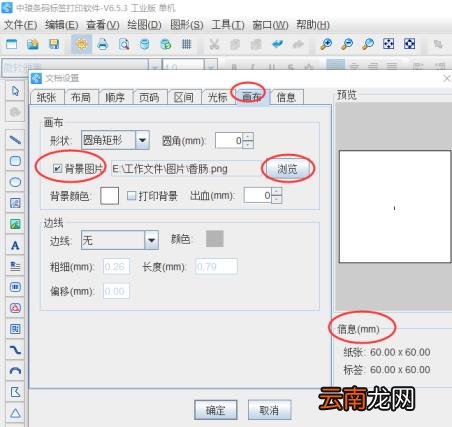The width and height of the screenshot is (452, 427).
Task: Click the fit-to-window zoom icon
Action: click(x=389, y=44)
